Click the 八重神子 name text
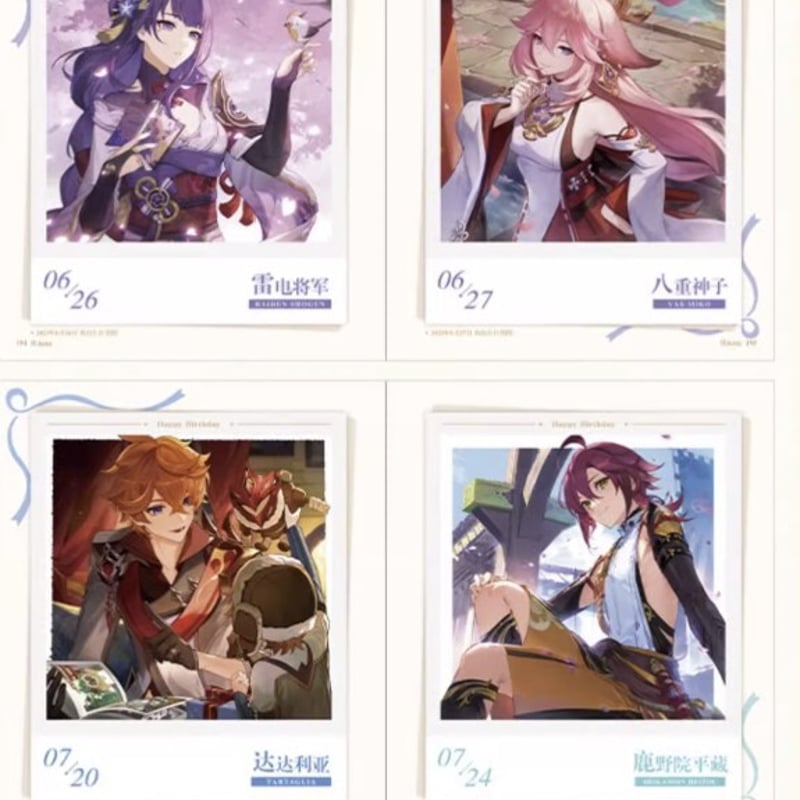The image size is (800, 800). coord(689,286)
